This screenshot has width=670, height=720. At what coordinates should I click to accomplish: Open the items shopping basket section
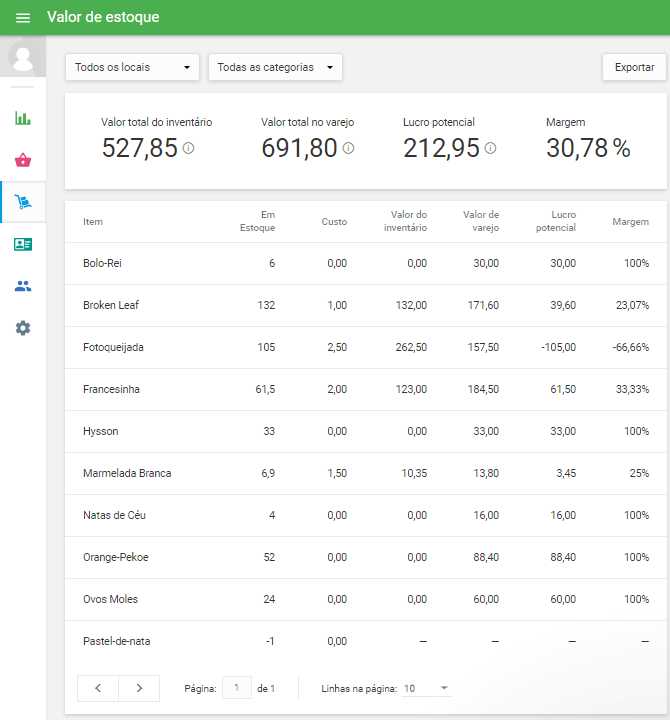(x=22, y=160)
